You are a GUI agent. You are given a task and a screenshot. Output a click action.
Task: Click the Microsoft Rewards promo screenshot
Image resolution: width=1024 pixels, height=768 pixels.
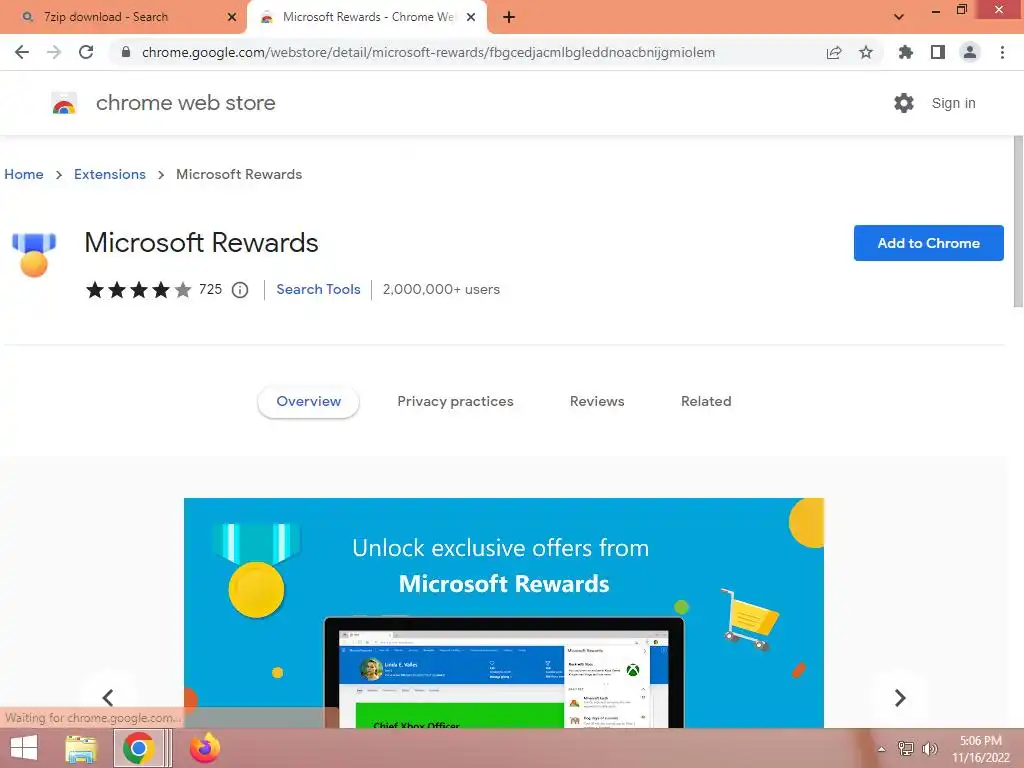click(504, 613)
